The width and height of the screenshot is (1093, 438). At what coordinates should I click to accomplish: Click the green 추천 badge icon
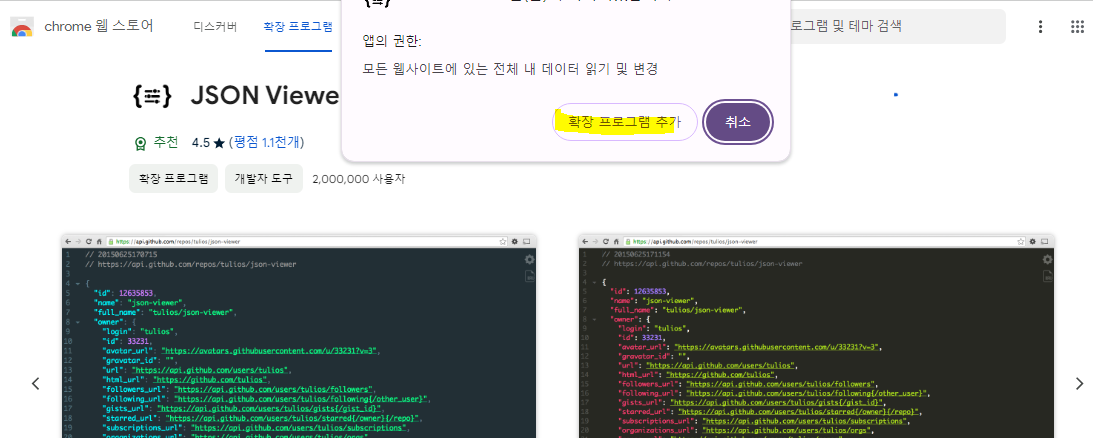(x=140, y=143)
